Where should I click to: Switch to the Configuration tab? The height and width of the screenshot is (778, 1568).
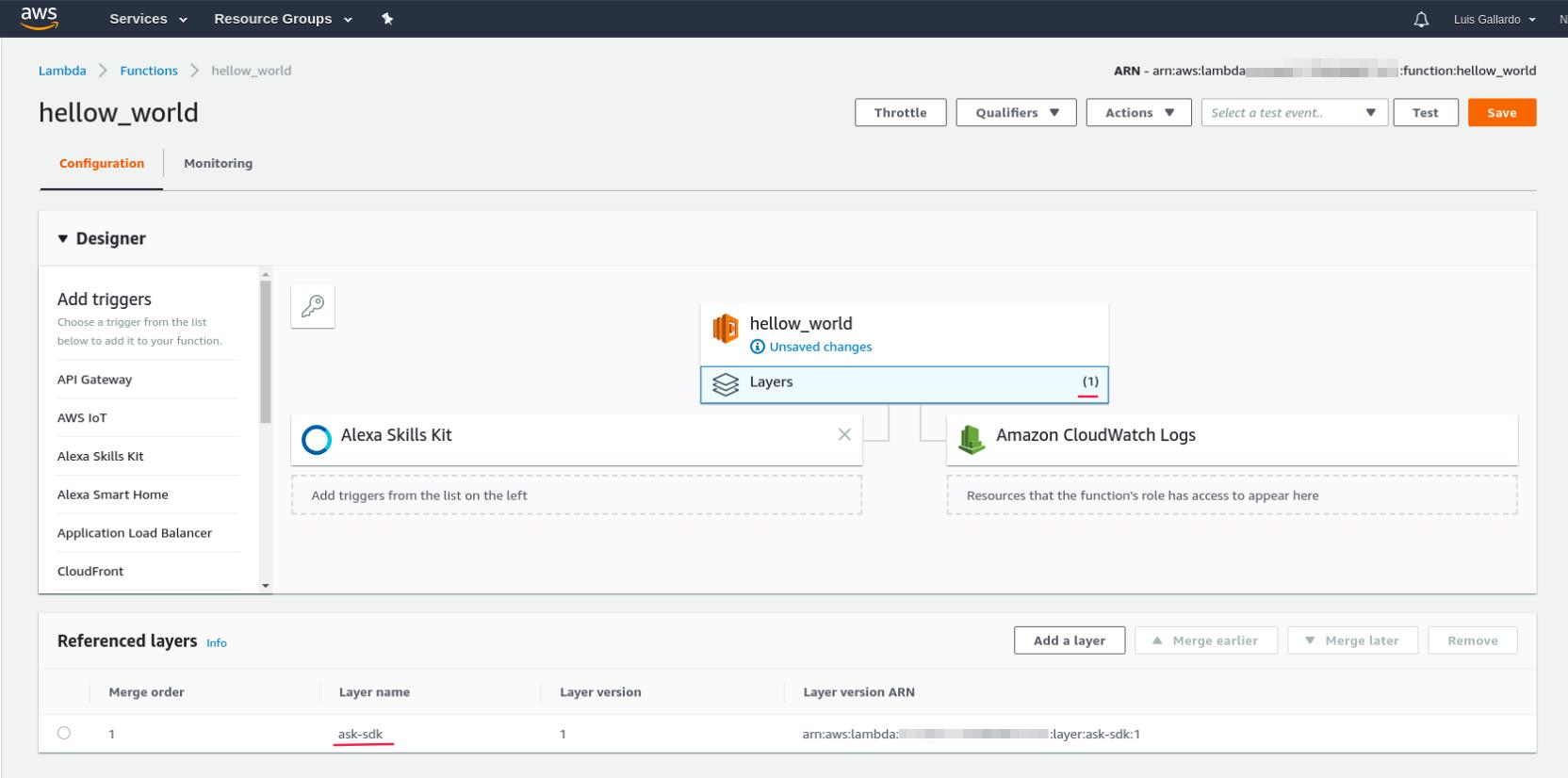[x=102, y=163]
